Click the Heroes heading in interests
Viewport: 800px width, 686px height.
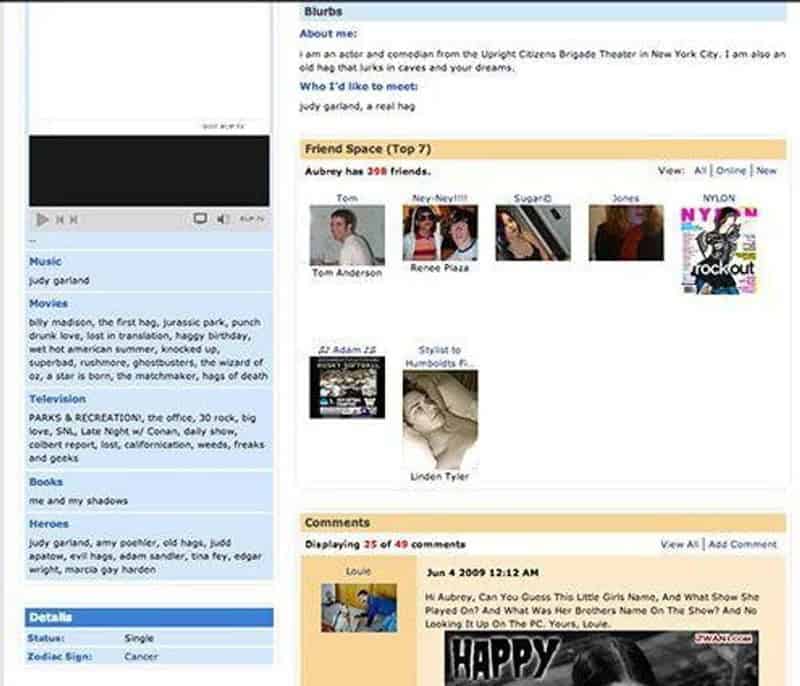pyautogui.click(x=49, y=524)
